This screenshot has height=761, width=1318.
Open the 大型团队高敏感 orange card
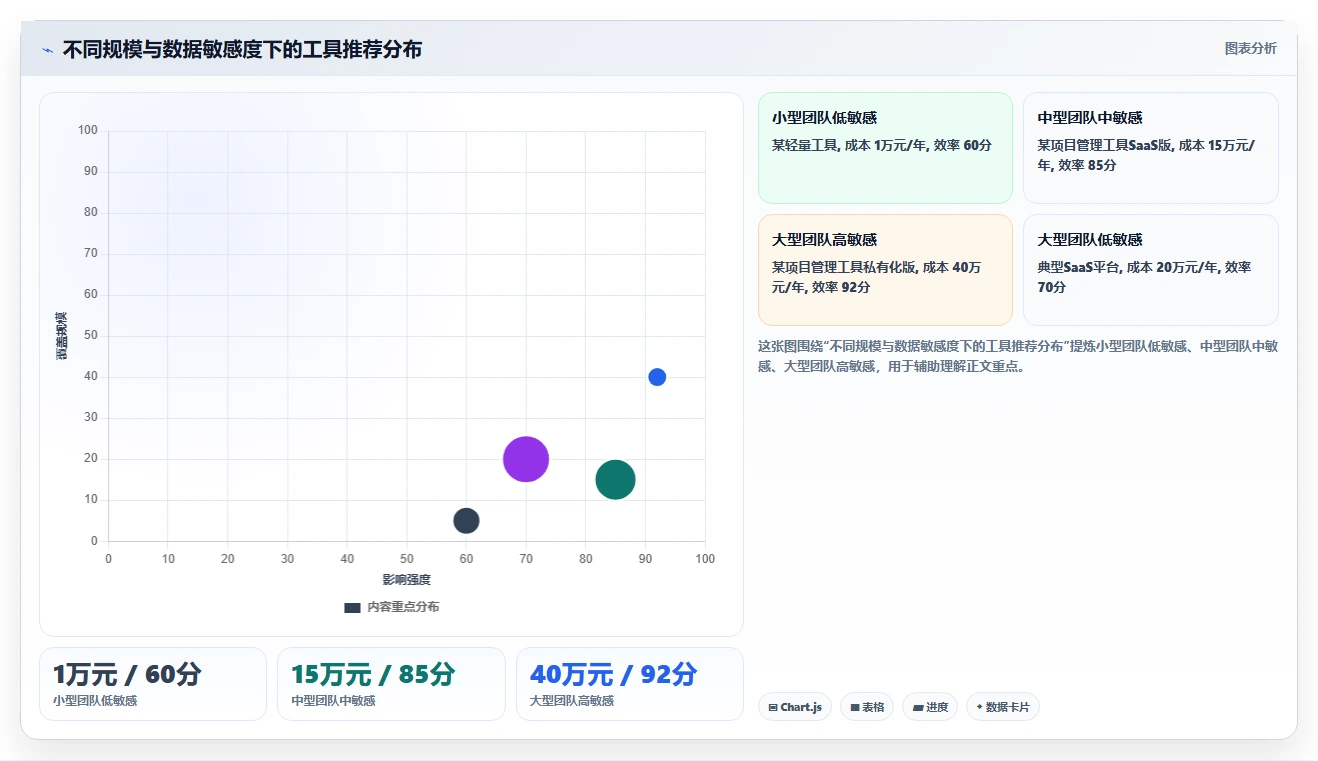tap(885, 270)
